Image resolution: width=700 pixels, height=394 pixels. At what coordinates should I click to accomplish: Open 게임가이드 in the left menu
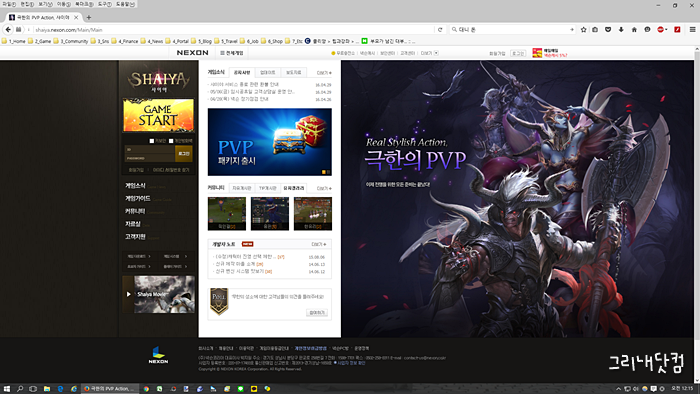[138, 199]
